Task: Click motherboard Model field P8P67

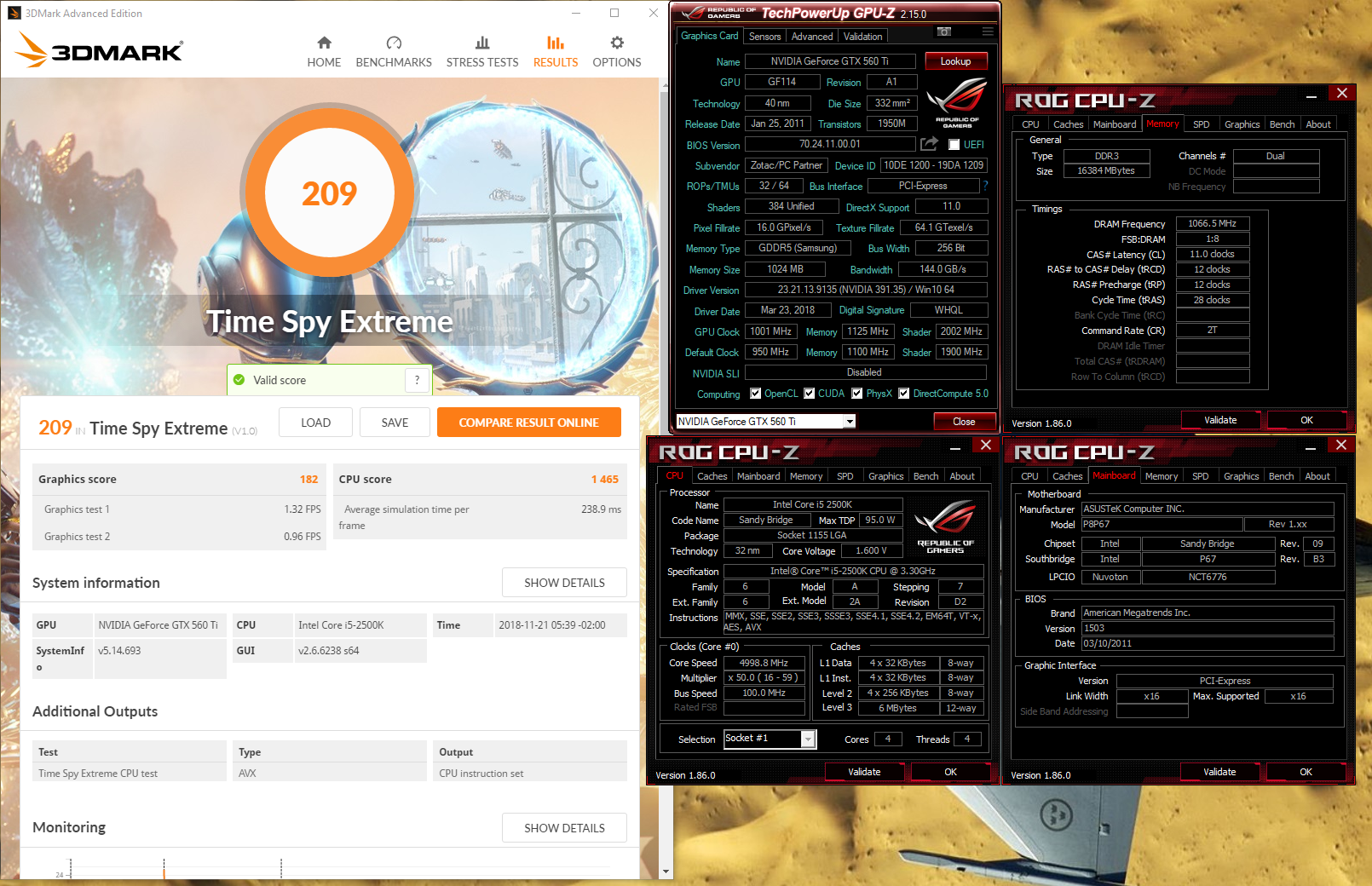Action: point(1162,524)
